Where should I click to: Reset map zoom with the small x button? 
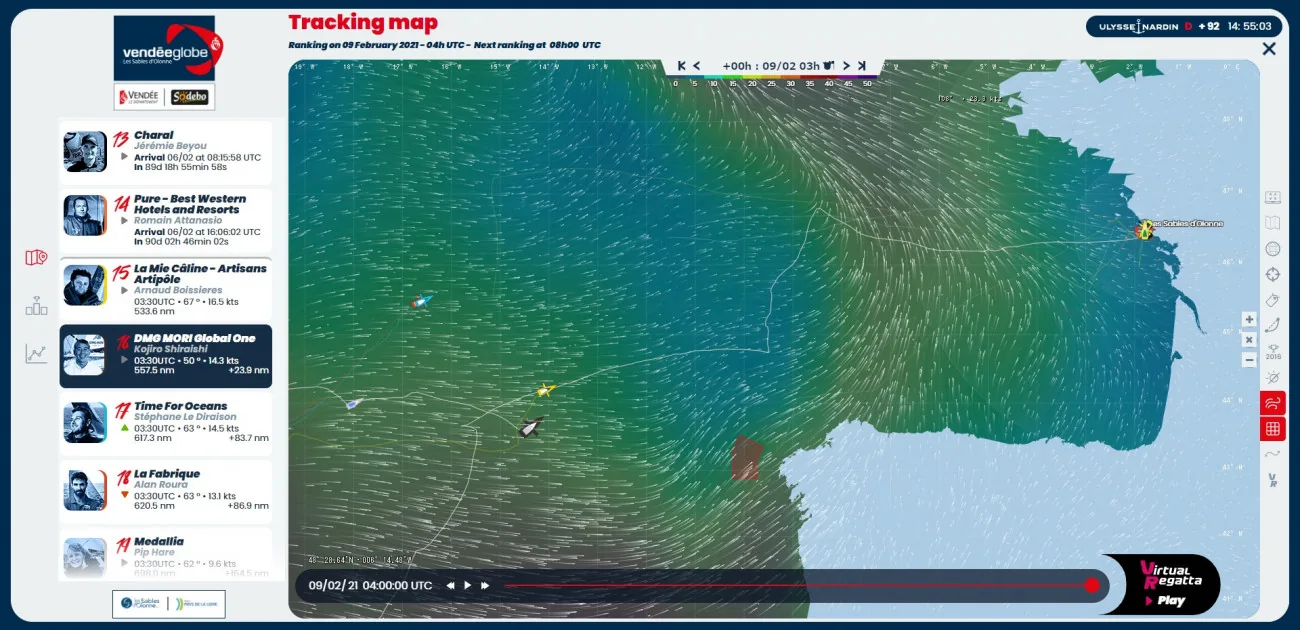pyautogui.click(x=1249, y=340)
